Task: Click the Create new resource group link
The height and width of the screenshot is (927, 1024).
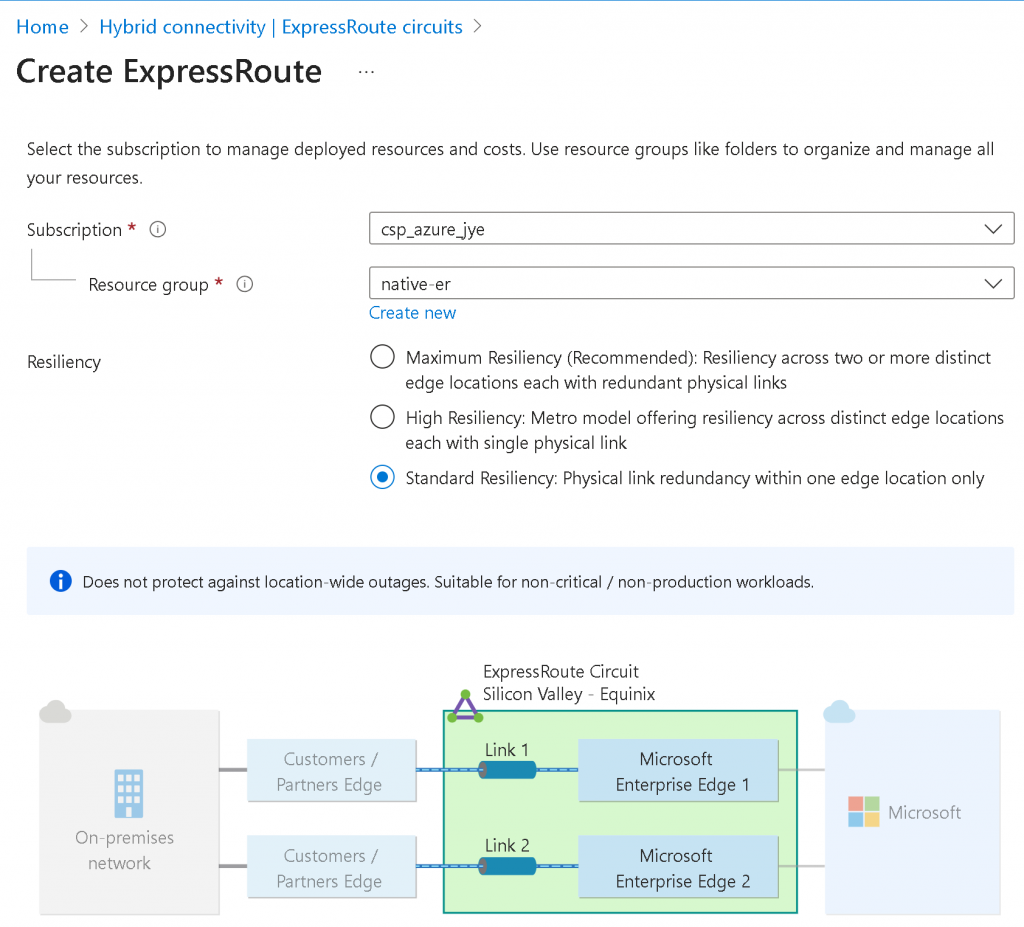Action: point(412,313)
